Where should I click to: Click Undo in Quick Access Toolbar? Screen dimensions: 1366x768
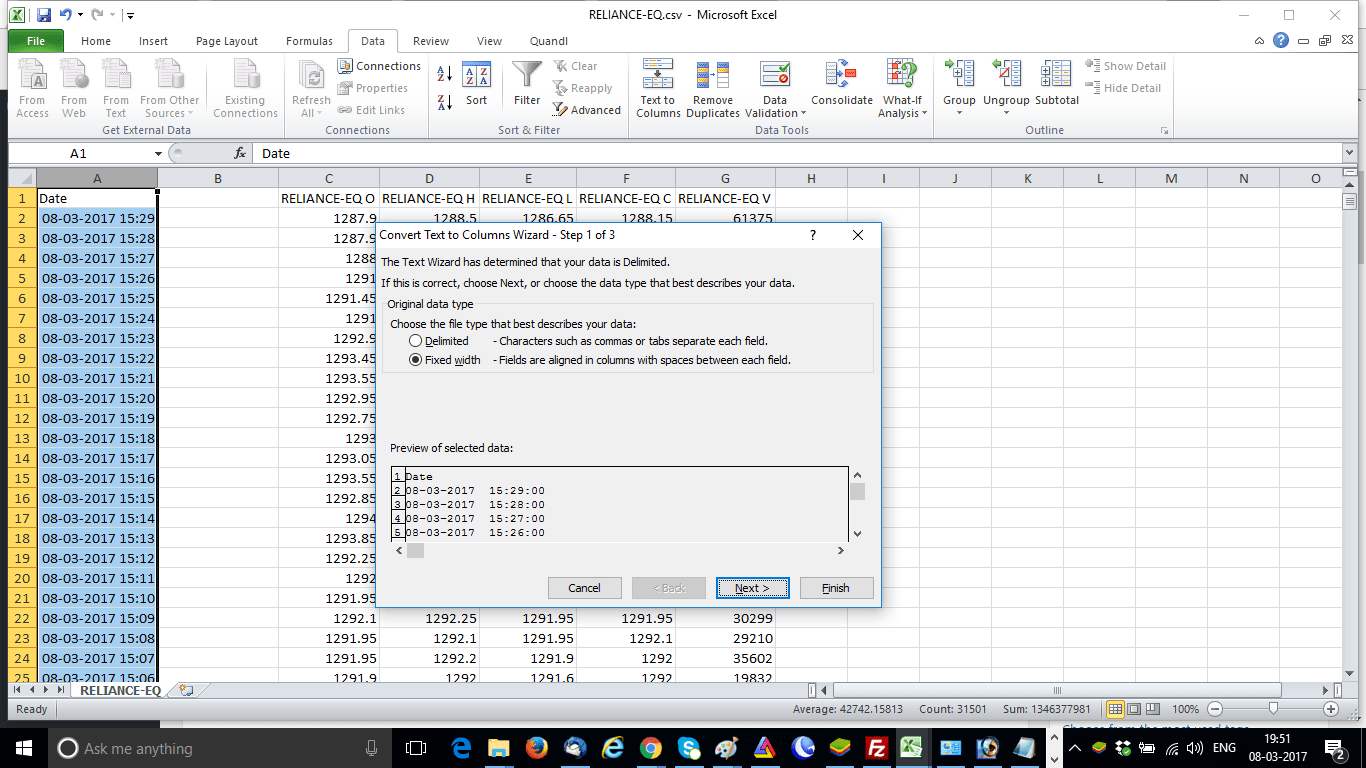65,15
